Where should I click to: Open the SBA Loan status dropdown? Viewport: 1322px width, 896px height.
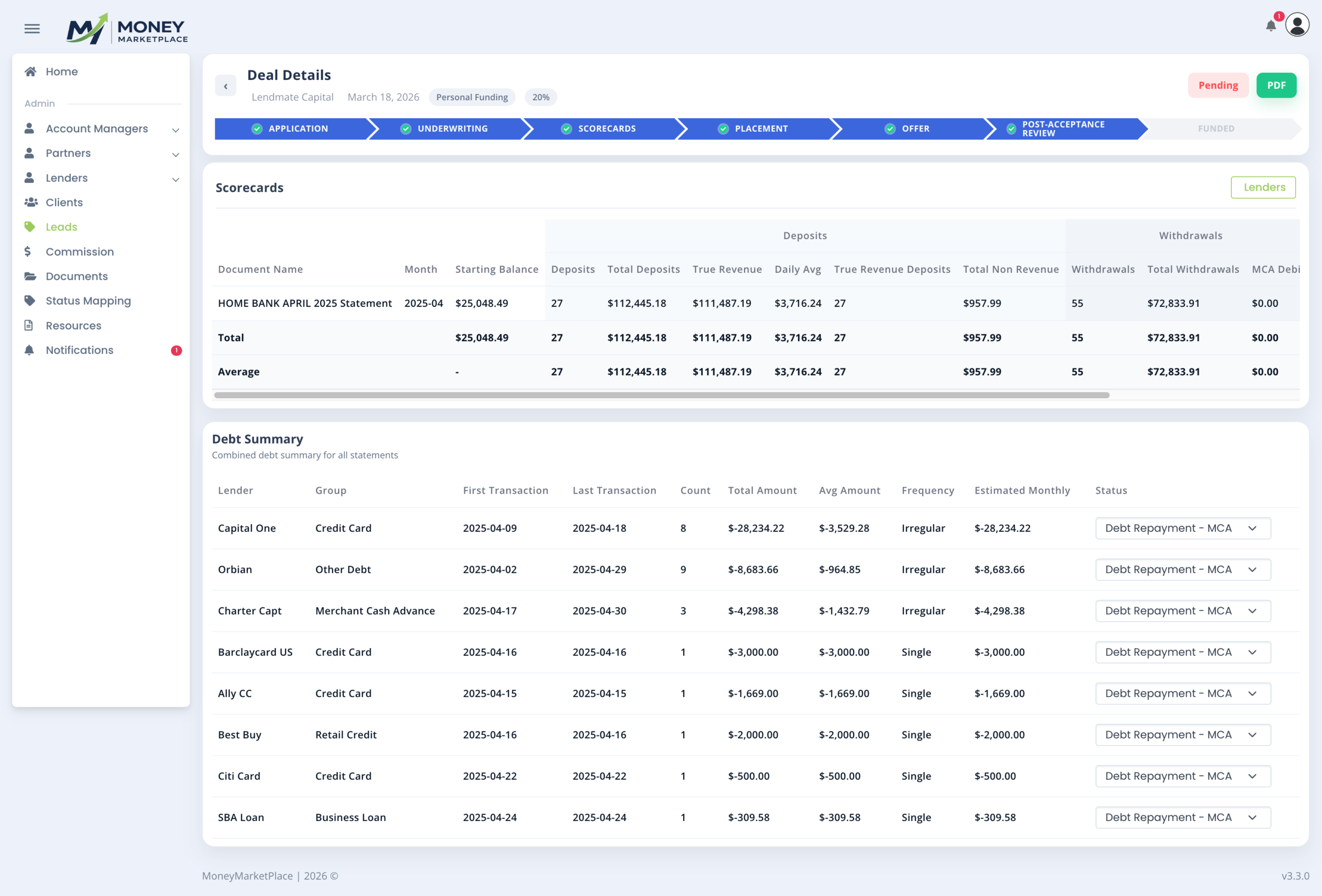[1183, 817]
